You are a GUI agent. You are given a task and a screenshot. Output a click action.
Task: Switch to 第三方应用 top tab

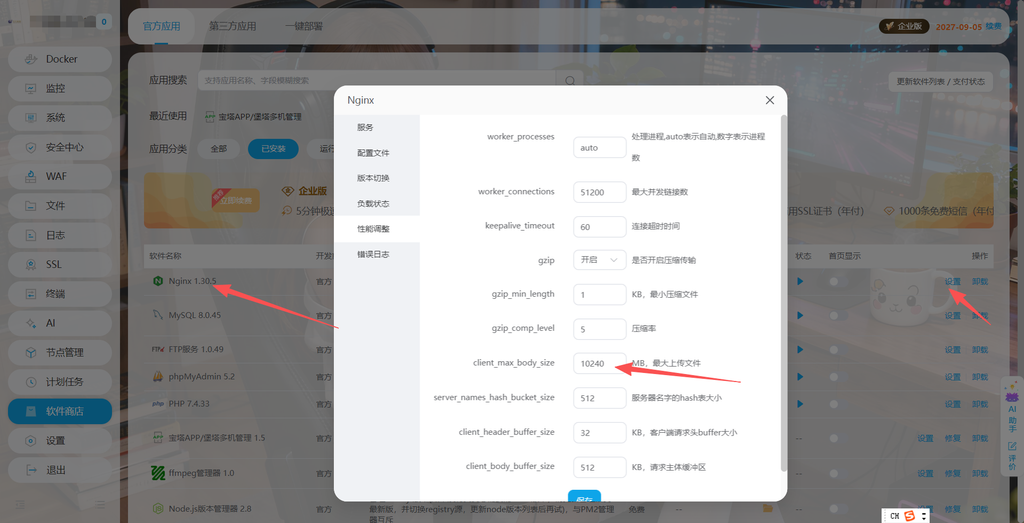click(x=232, y=26)
